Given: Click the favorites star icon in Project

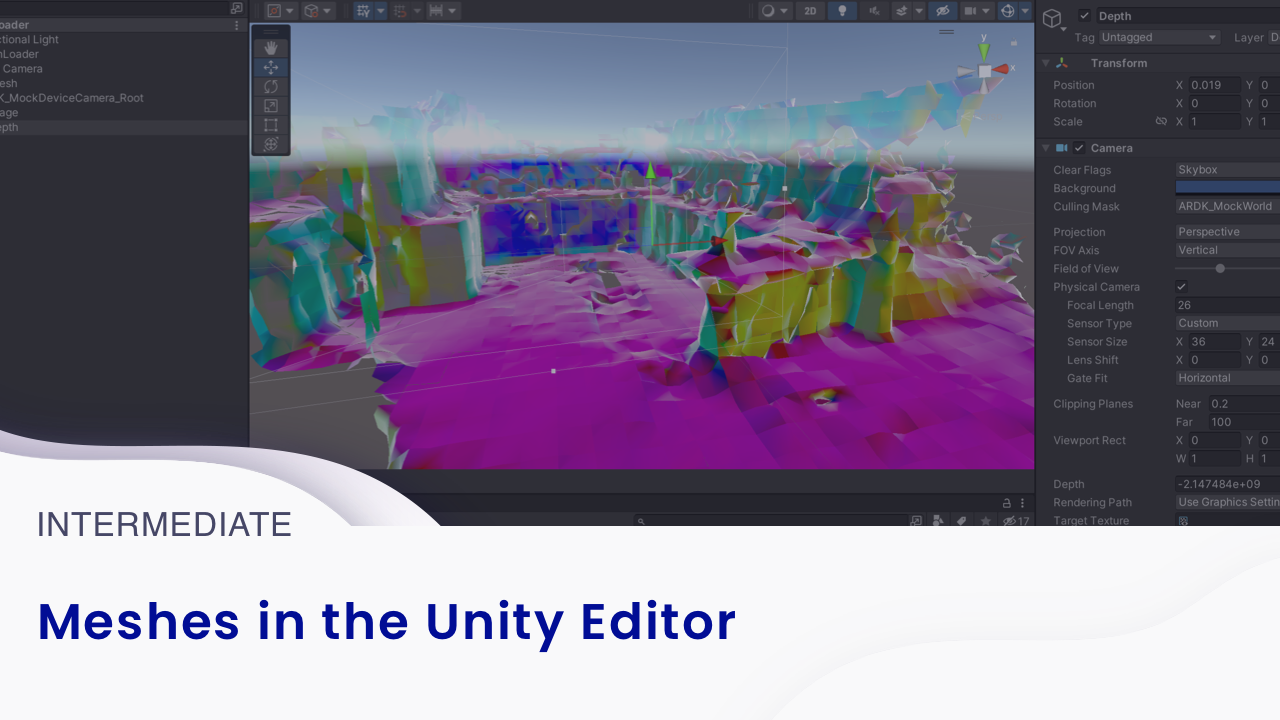Looking at the screenshot, I should 985,521.
